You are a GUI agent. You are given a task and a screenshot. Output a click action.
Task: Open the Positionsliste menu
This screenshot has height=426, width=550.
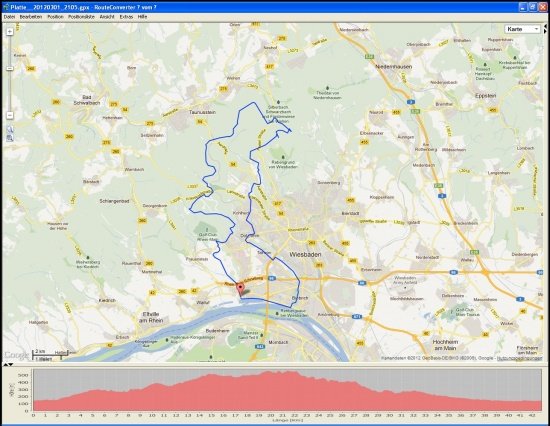81,17
